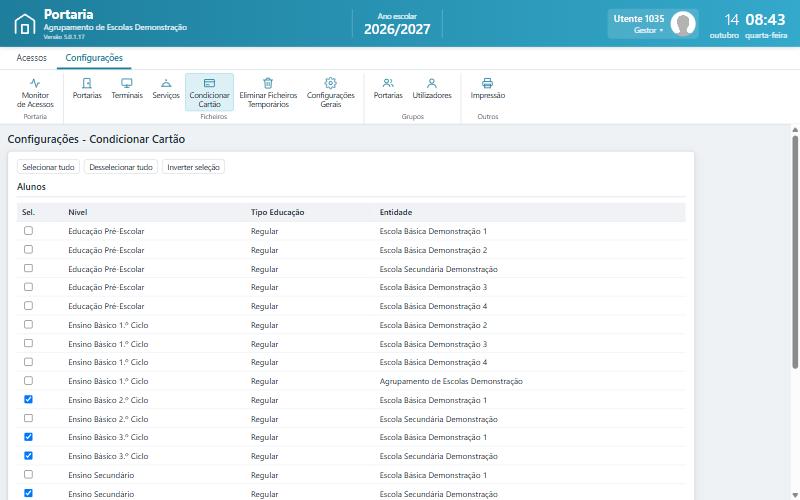Open the Portaria home icon
This screenshot has width=800, height=500.
[24, 24]
